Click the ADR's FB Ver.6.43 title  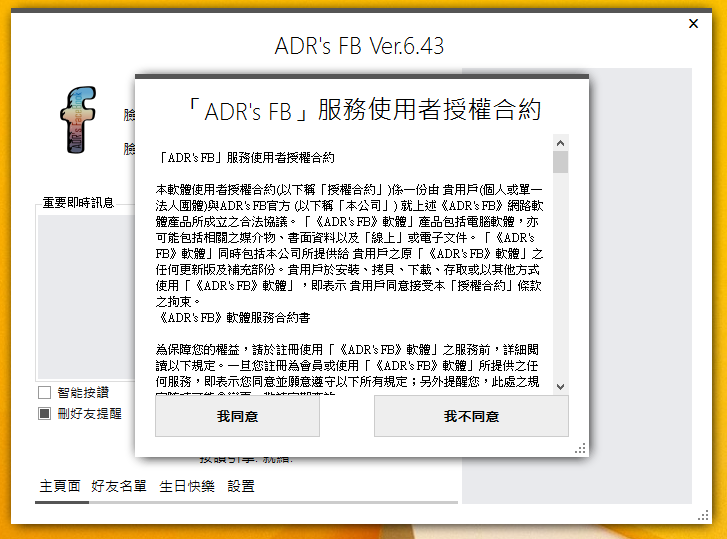click(359, 46)
